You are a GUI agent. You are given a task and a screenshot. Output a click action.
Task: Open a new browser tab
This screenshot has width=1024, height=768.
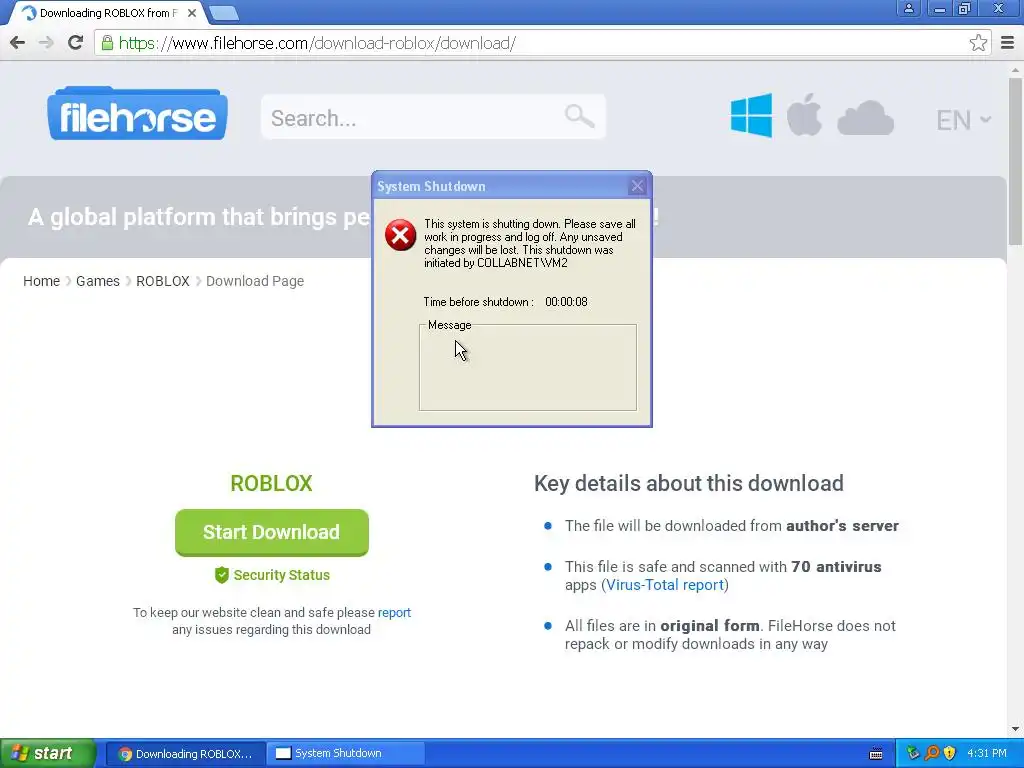224,12
